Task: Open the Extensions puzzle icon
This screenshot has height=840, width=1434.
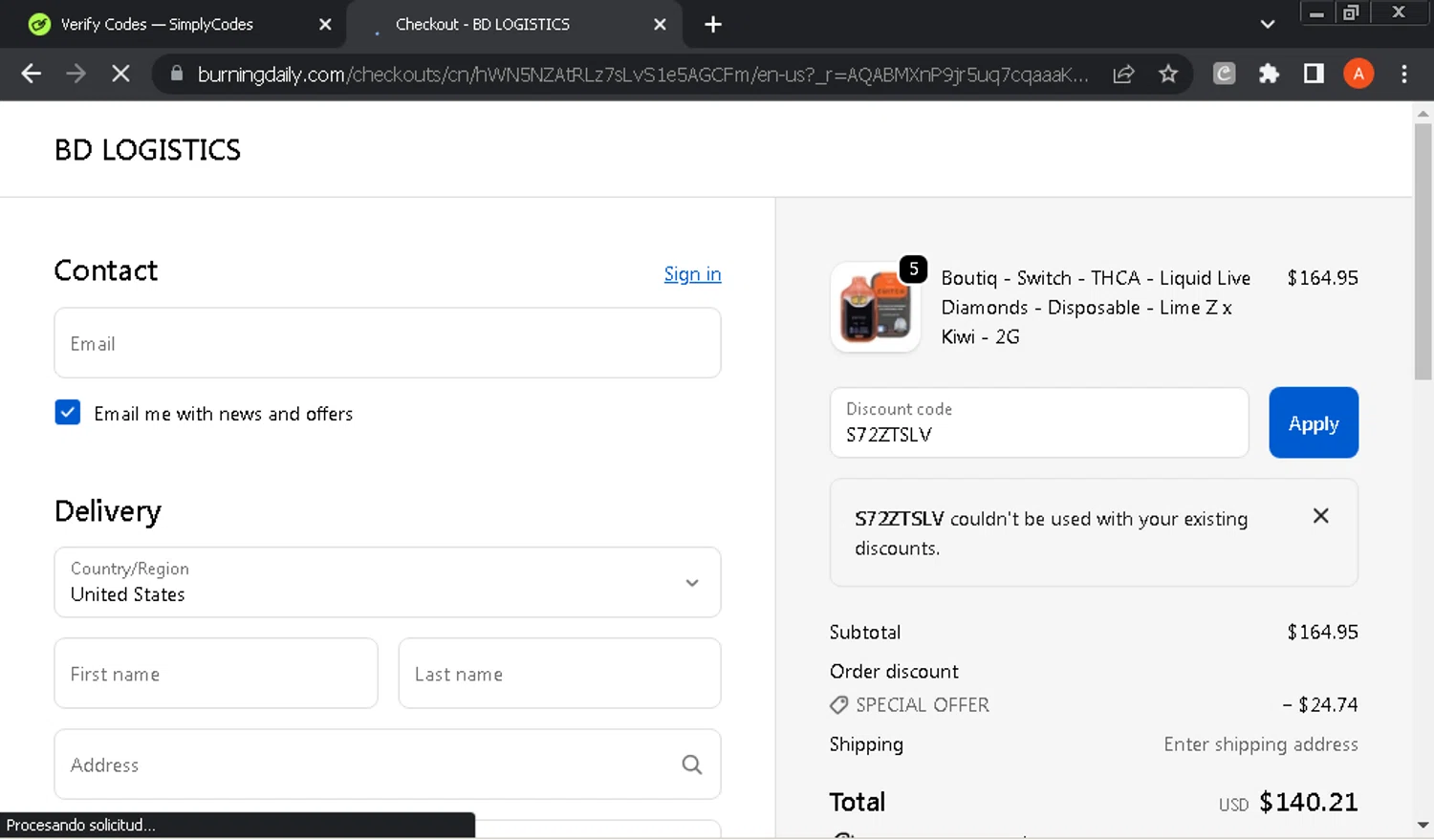Action: click(1269, 74)
